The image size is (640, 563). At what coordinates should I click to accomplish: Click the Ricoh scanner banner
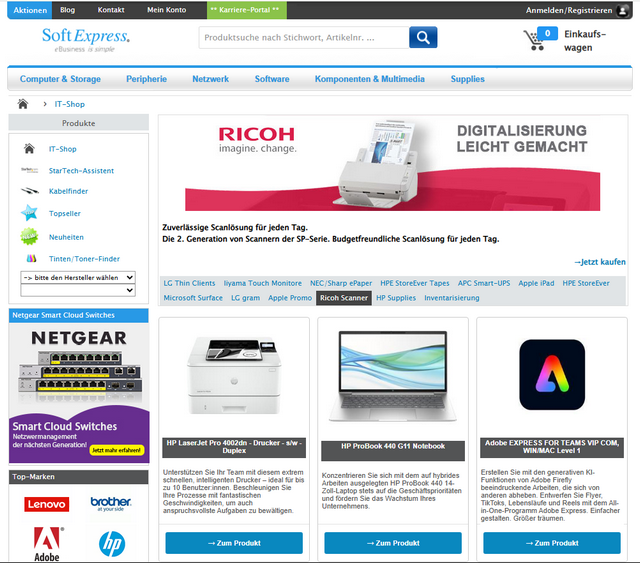click(392, 166)
